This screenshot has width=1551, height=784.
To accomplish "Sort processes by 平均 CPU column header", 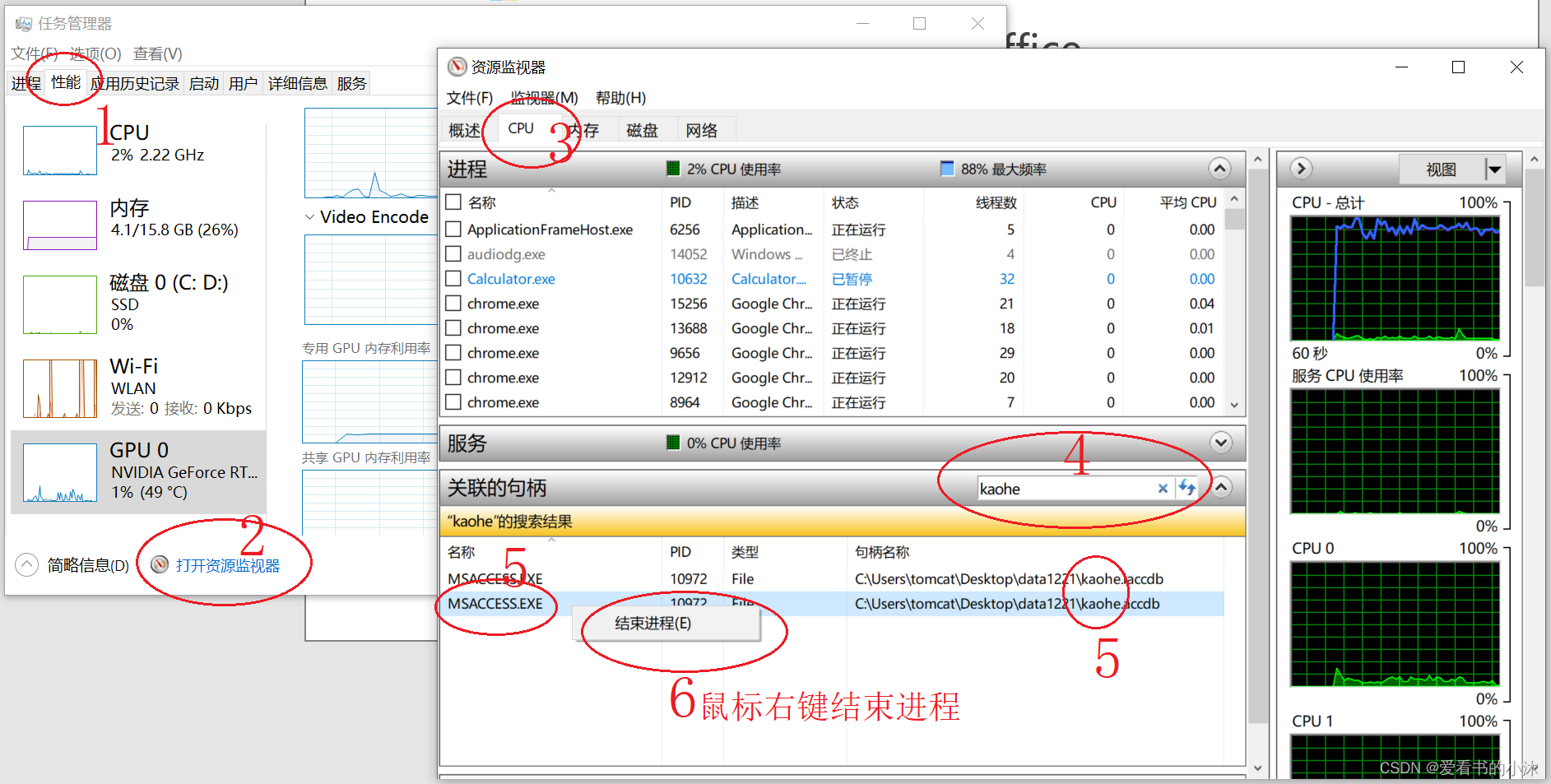I will 1187,202.
